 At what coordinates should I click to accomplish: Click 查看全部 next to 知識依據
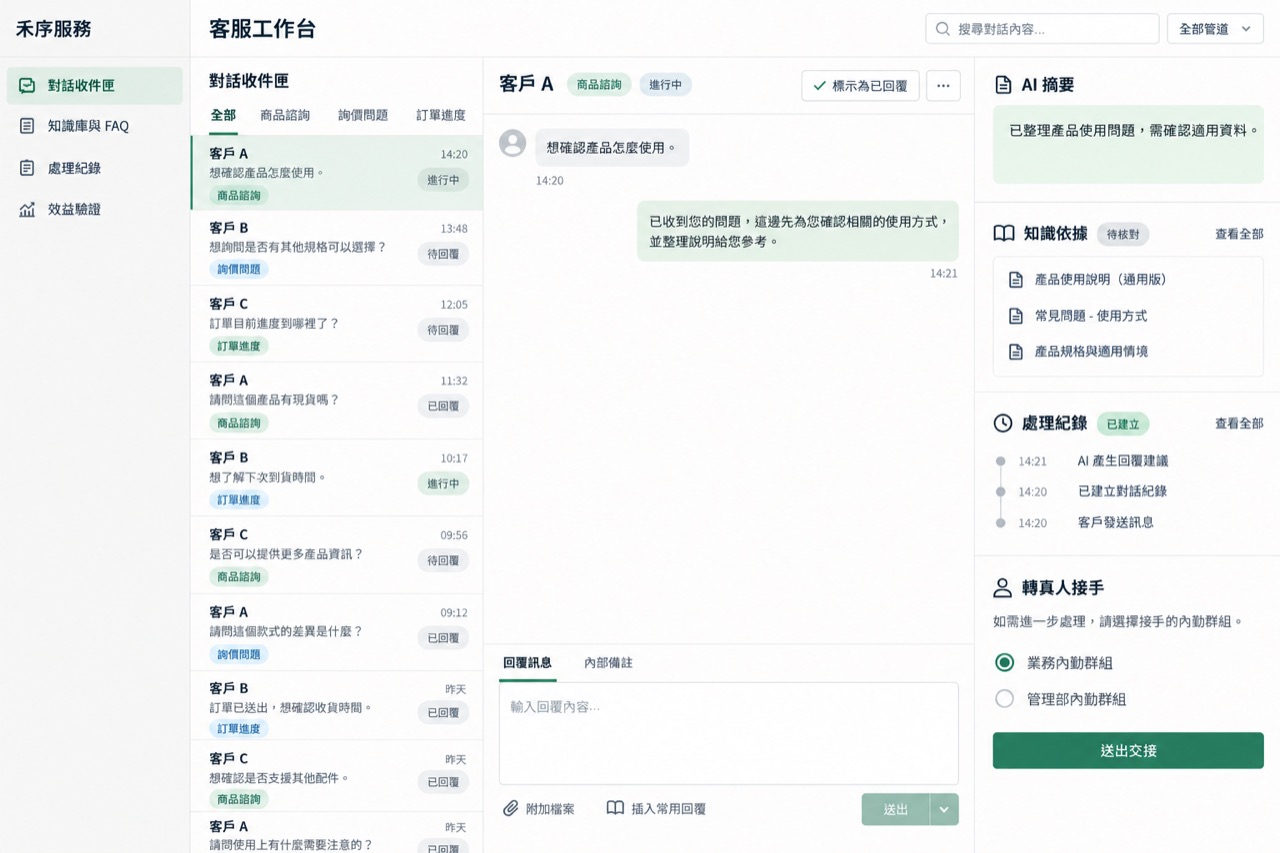pos(1239,234)
